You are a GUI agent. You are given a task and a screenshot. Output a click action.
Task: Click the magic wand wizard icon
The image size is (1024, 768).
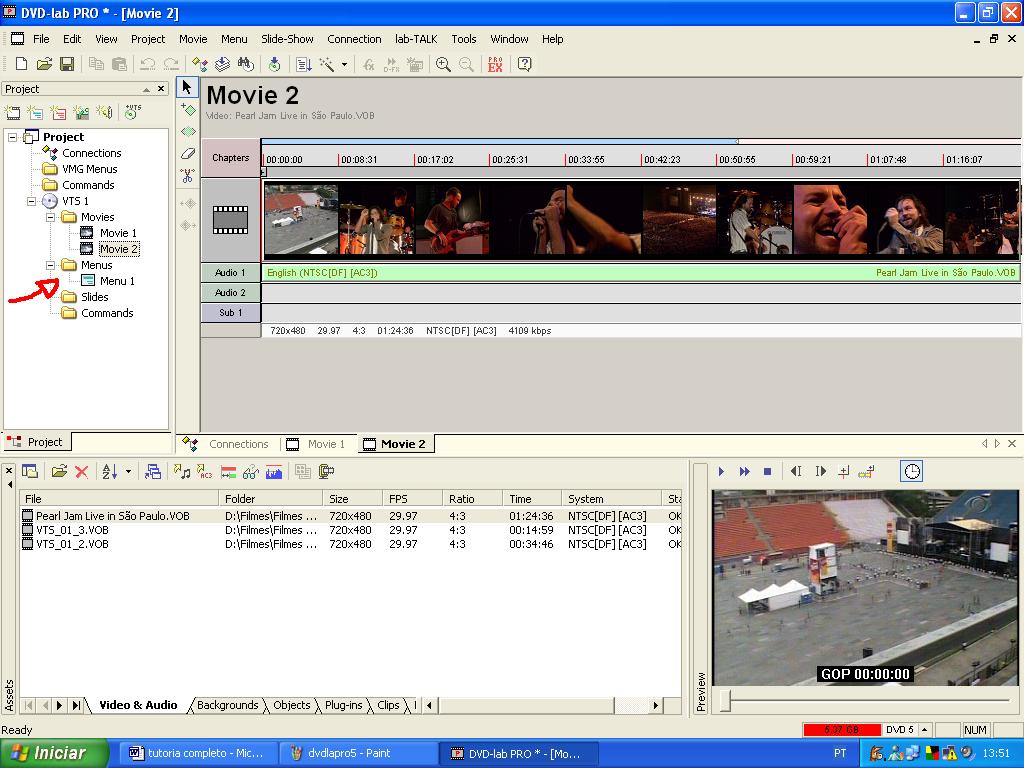click(x=327, y=64)
